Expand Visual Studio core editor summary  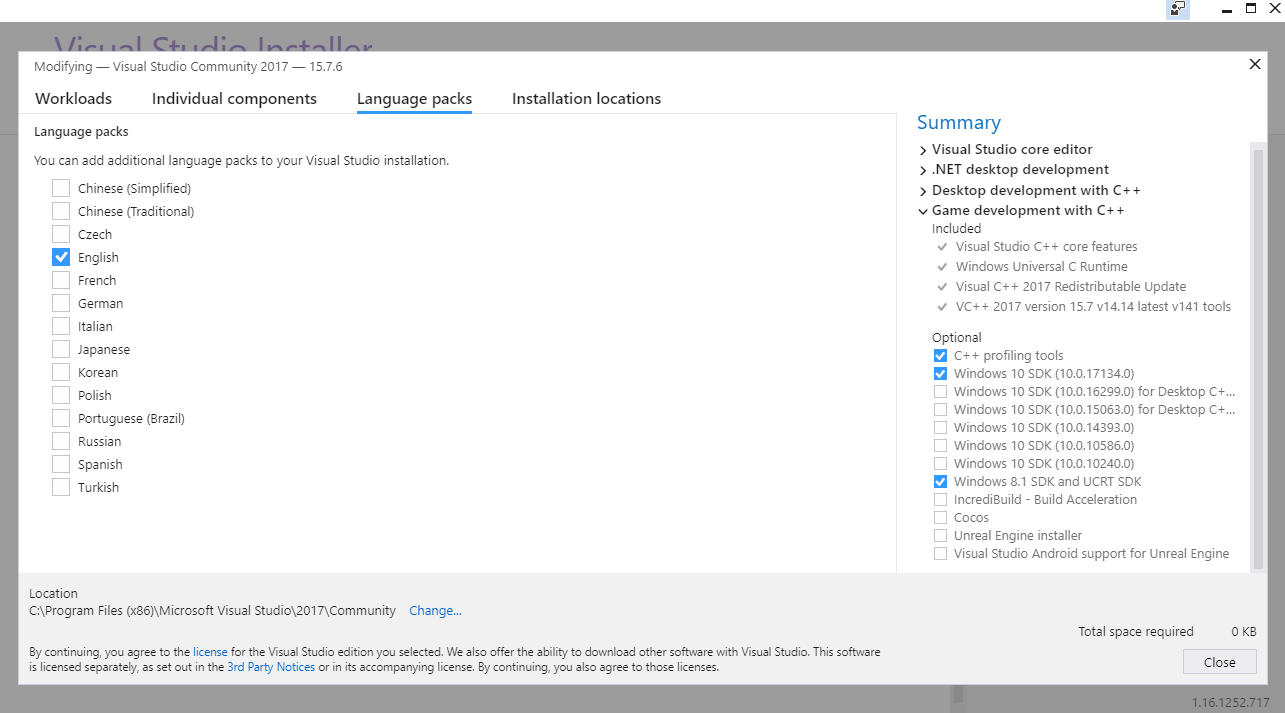tap(923, 150)
